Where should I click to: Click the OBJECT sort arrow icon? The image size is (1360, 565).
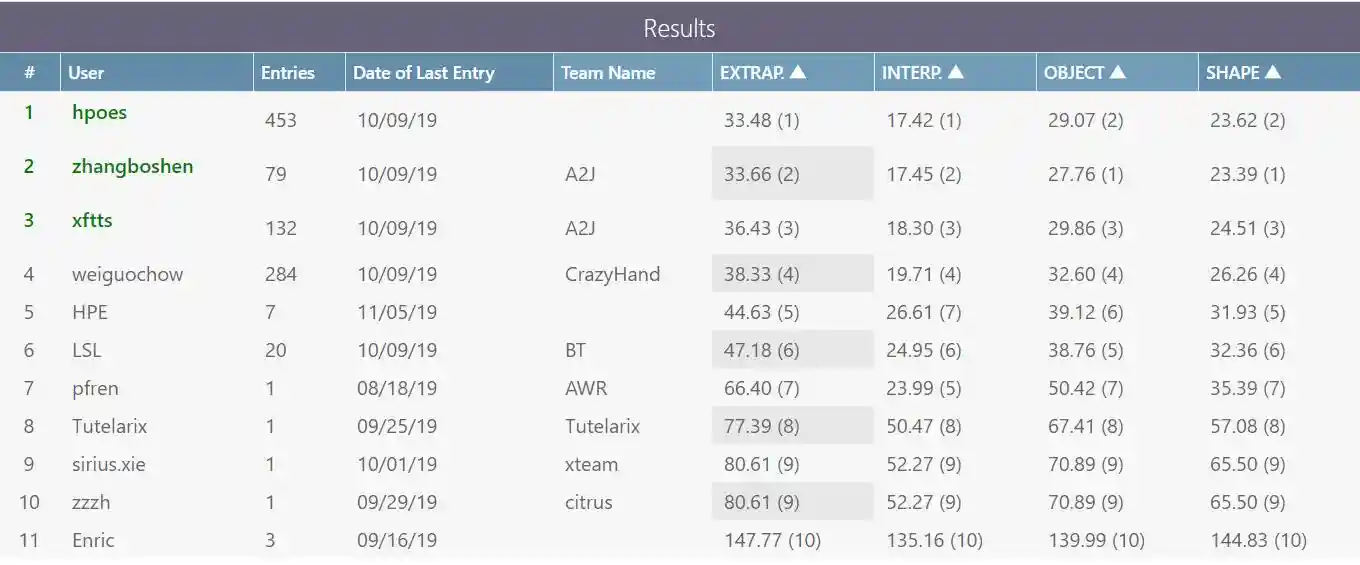coord(1118,72)
